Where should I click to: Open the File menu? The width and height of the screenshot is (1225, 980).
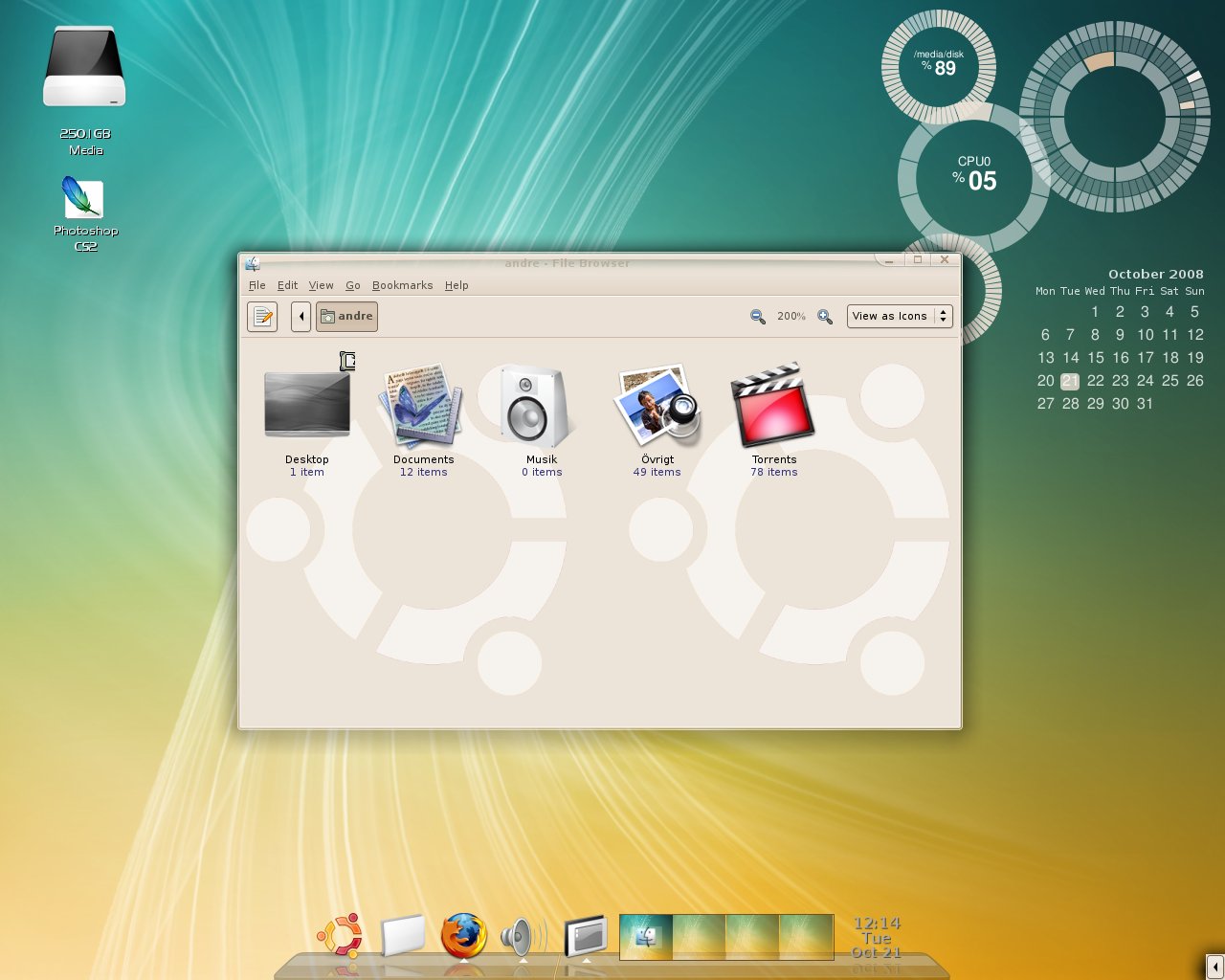coord(256,285)
